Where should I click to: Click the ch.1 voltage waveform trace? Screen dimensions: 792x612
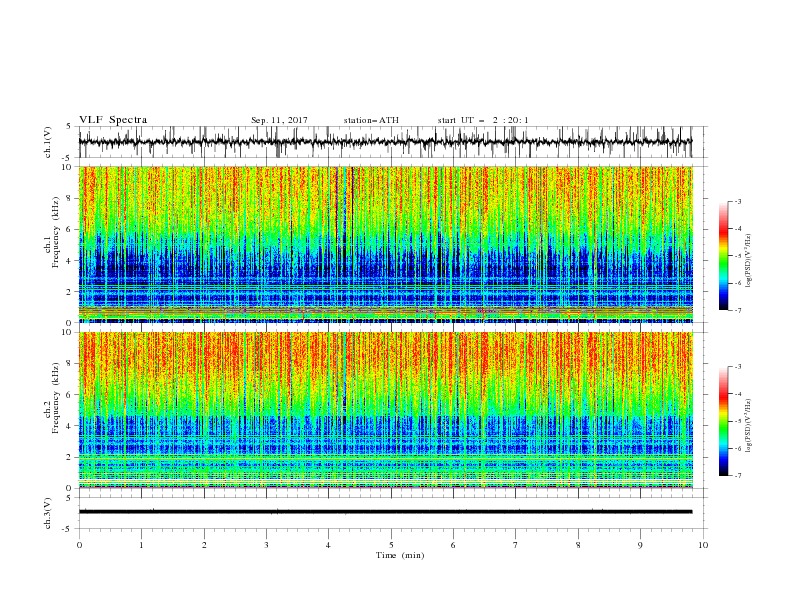[x=385, y=142]
